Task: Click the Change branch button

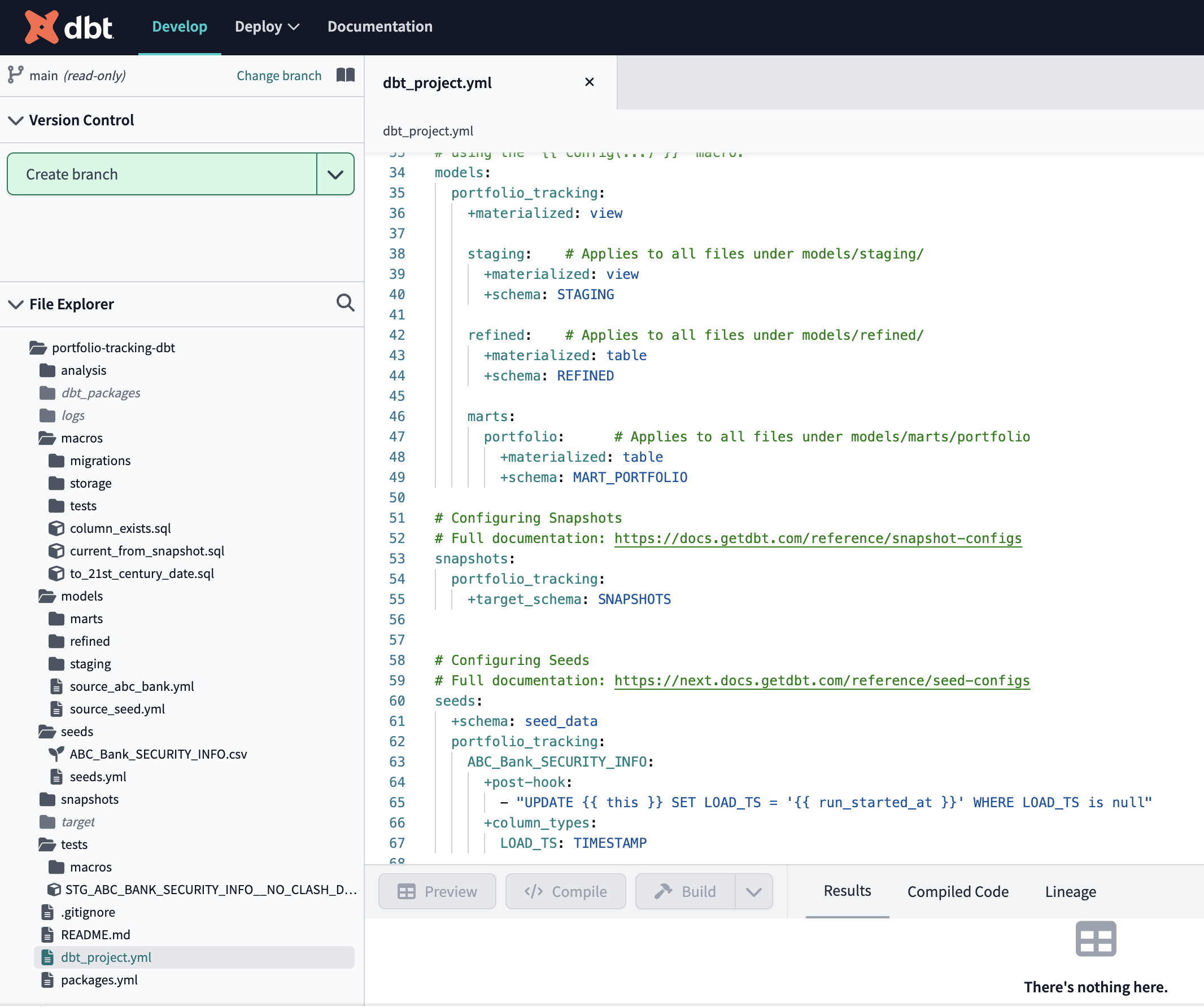Action: (x=279, y=75)
